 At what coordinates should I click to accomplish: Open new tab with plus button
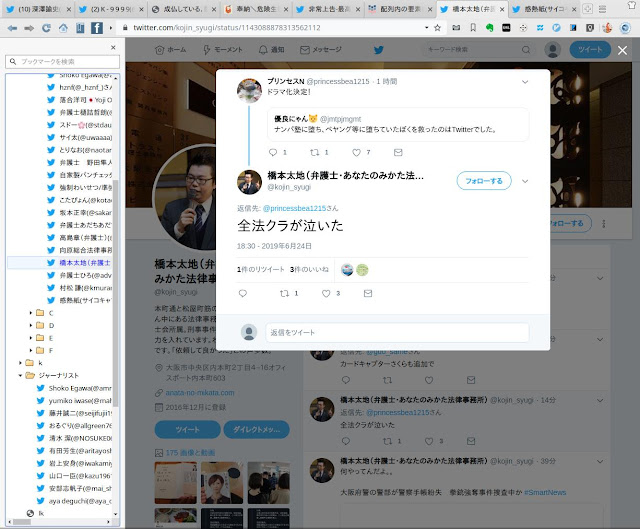[x=587, y=9]
